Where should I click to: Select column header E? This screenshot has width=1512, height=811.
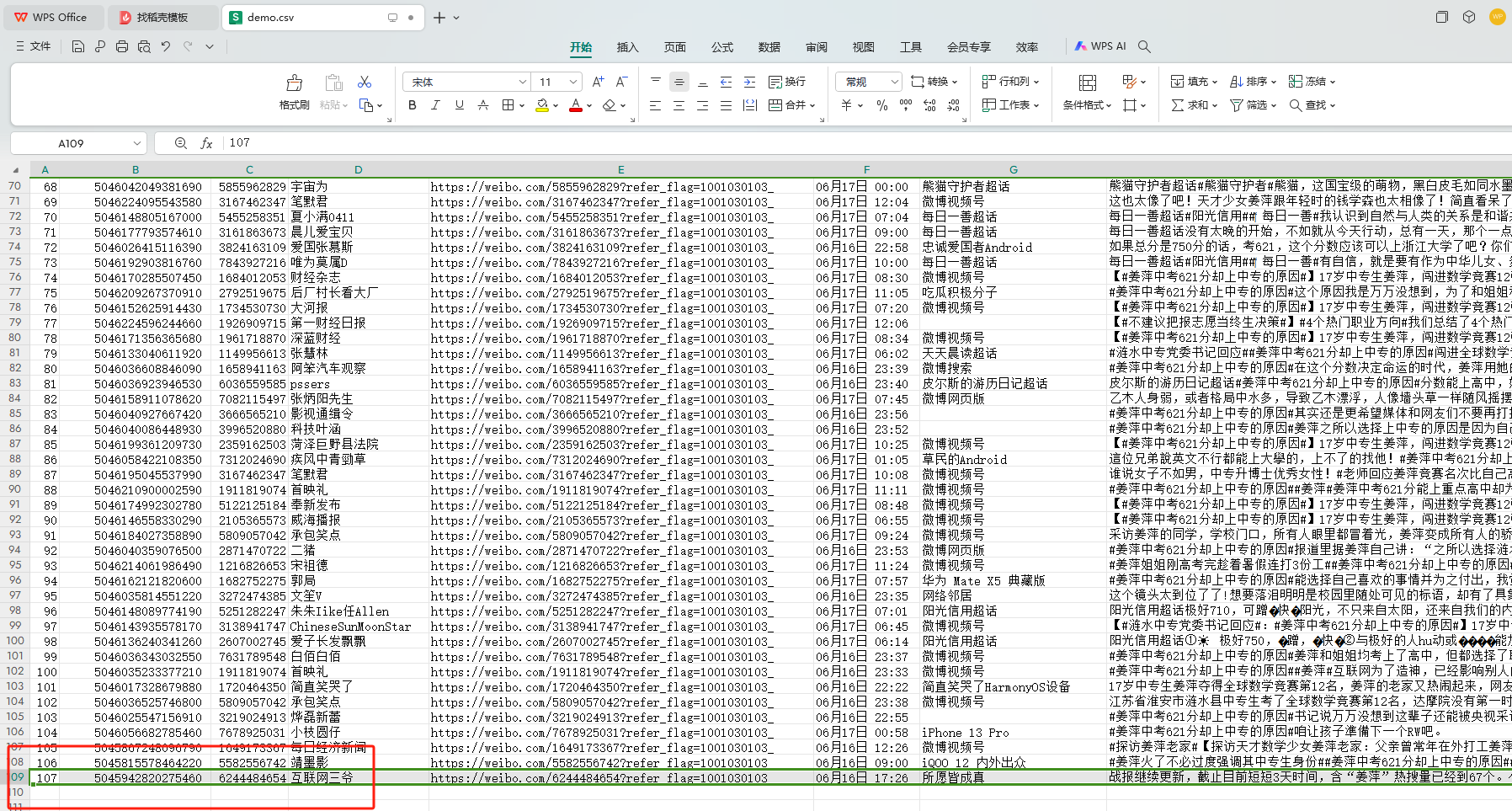tap(621, 169)
